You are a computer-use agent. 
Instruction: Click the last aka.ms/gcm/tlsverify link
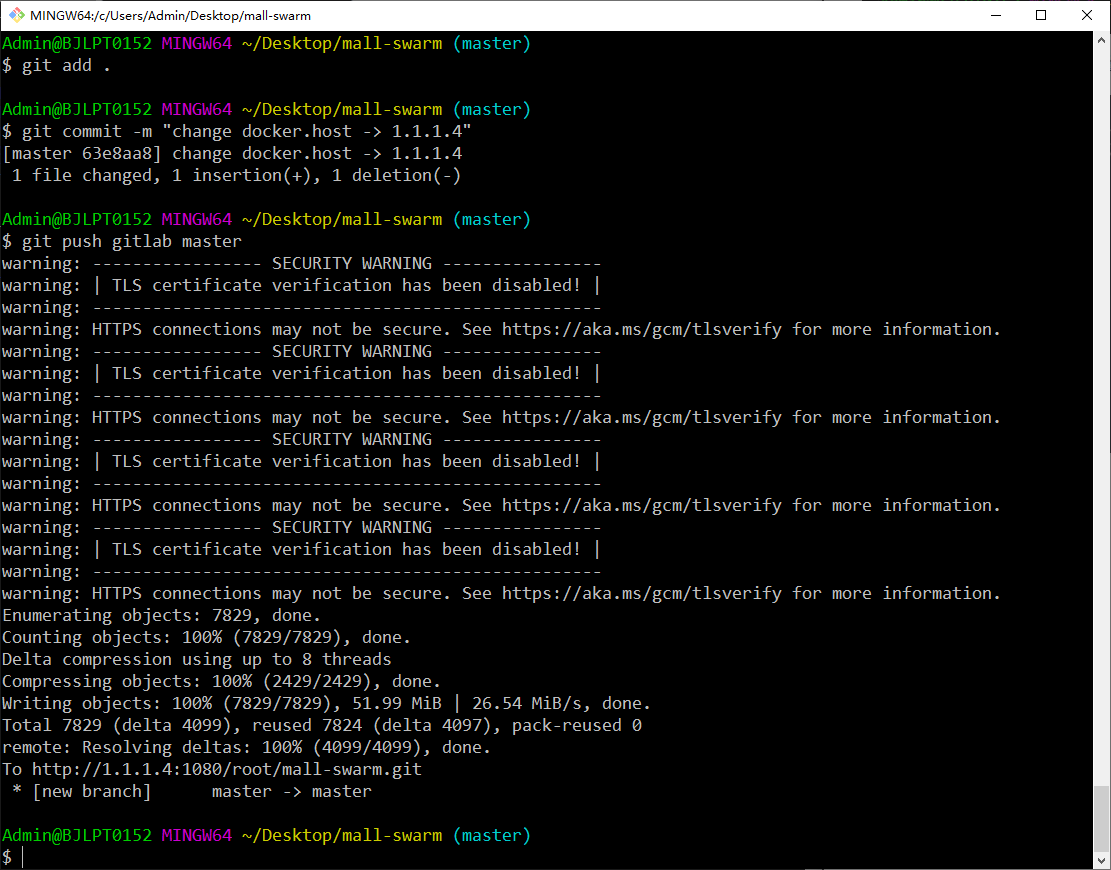click(x=642, y=593)
